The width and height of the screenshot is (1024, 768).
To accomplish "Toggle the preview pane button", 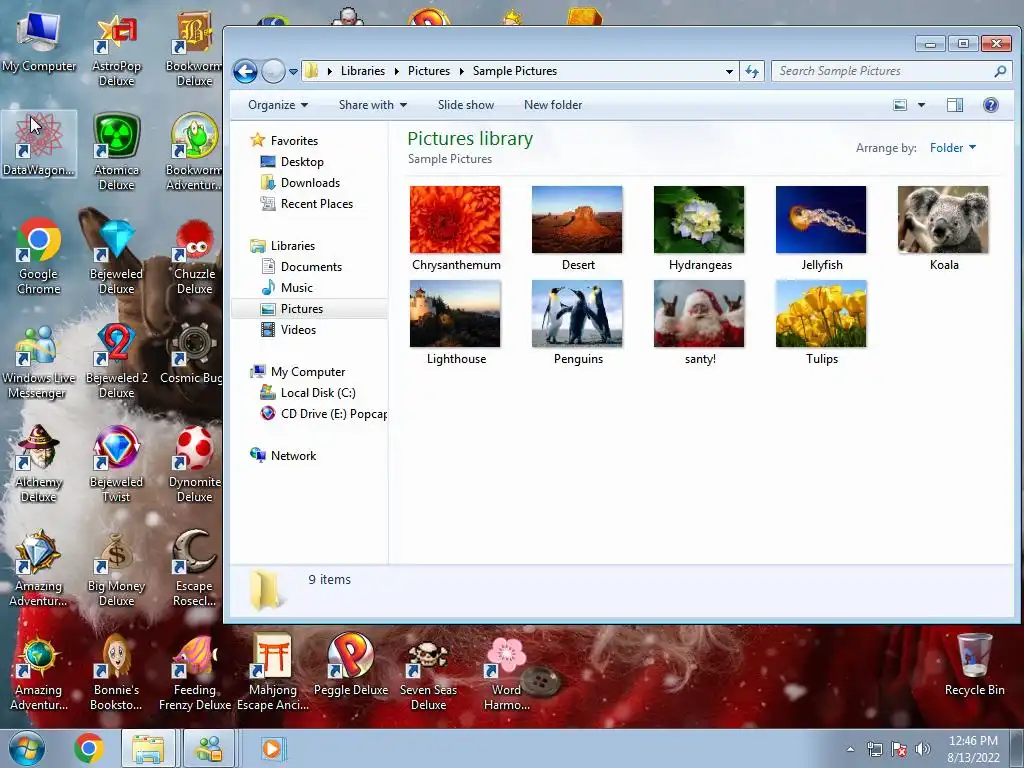I will click(955, 105).
